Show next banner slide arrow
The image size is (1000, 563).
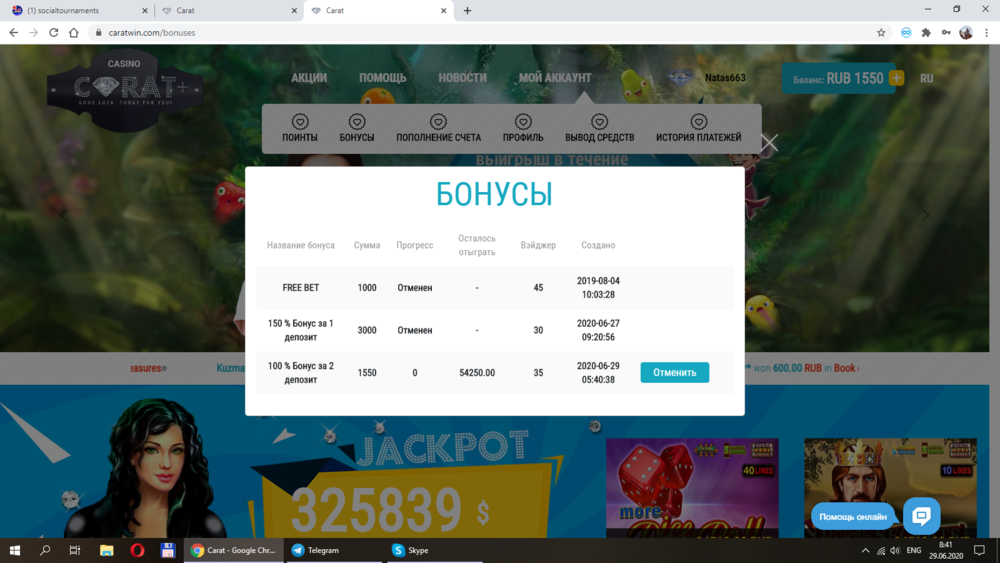[x=925, y=216]
